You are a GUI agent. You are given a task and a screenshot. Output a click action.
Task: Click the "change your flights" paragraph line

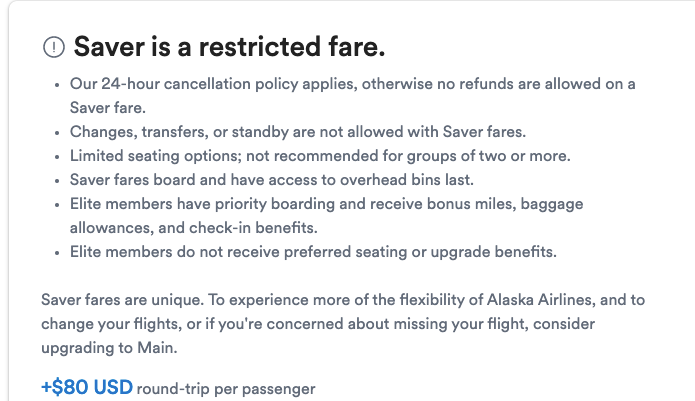[x=318, y=324]
